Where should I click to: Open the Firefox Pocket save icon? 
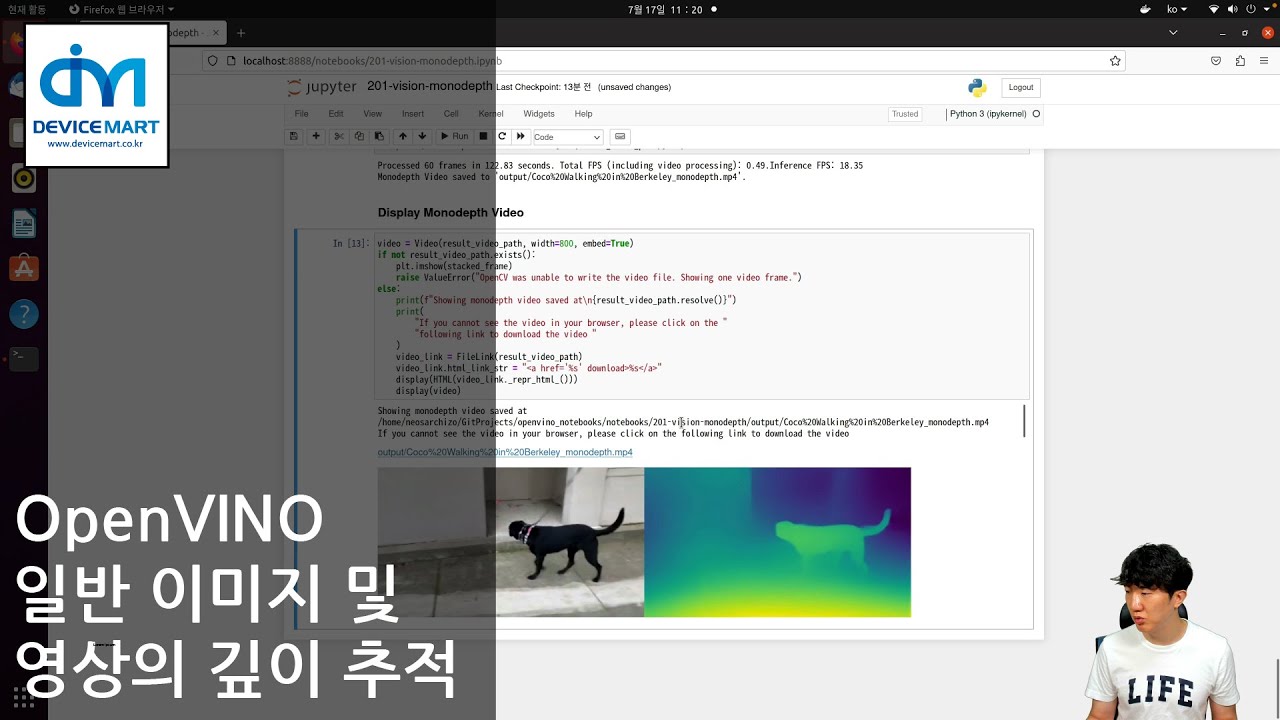click(x=1216, y=61)
